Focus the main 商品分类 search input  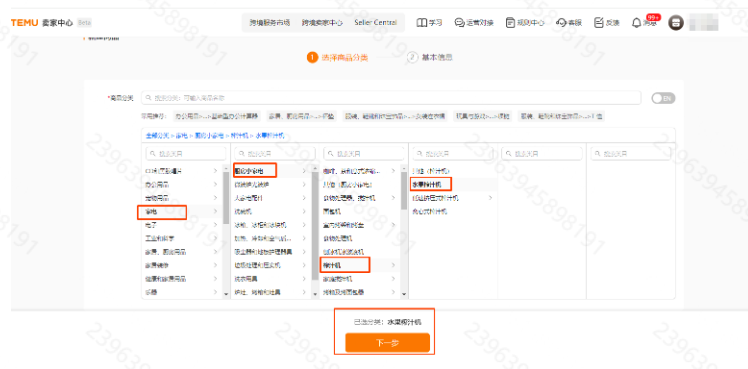pos(391,98)
